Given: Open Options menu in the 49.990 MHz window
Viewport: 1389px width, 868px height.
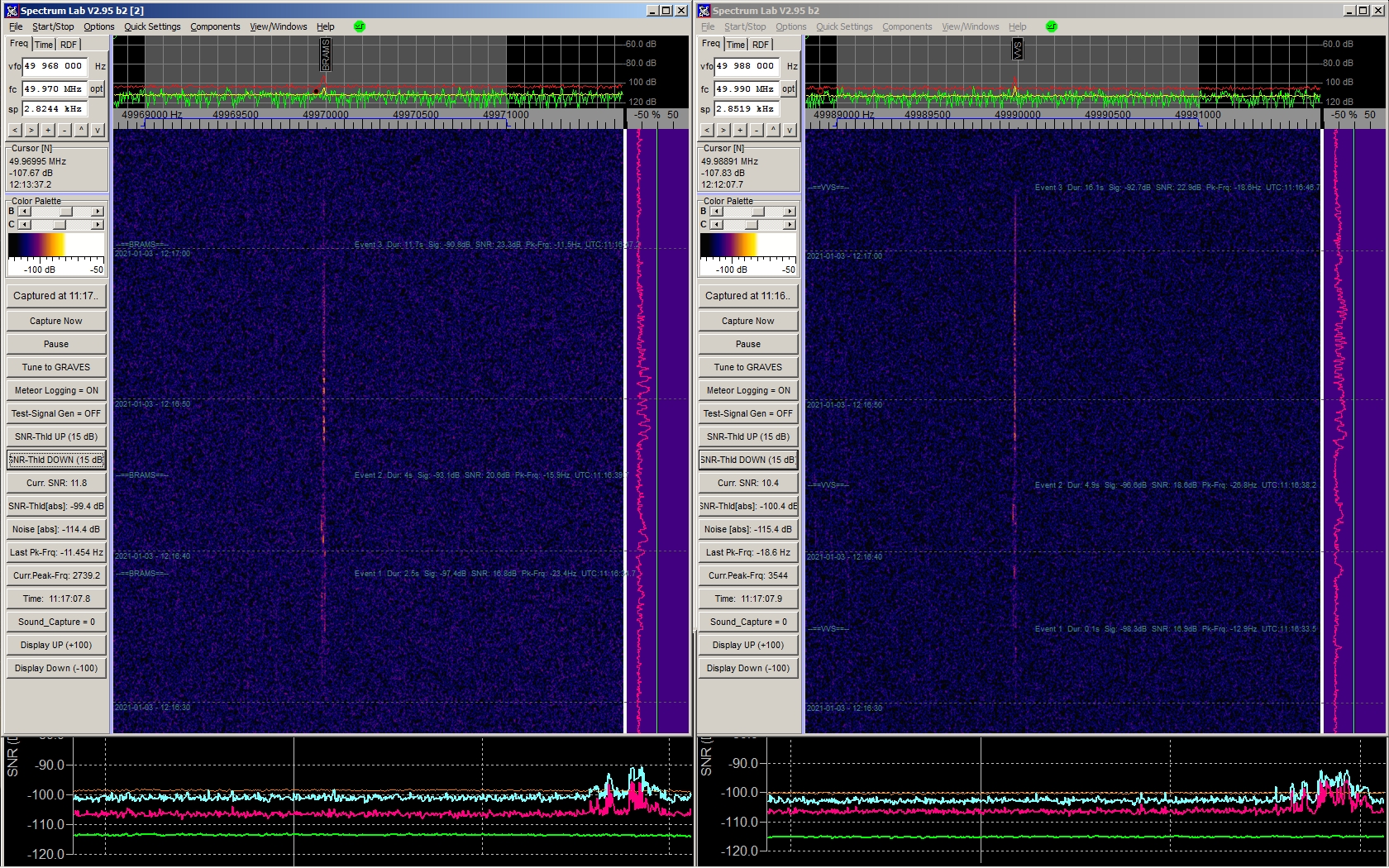Looking at the screenshot, I should click(x=791, y=26).
